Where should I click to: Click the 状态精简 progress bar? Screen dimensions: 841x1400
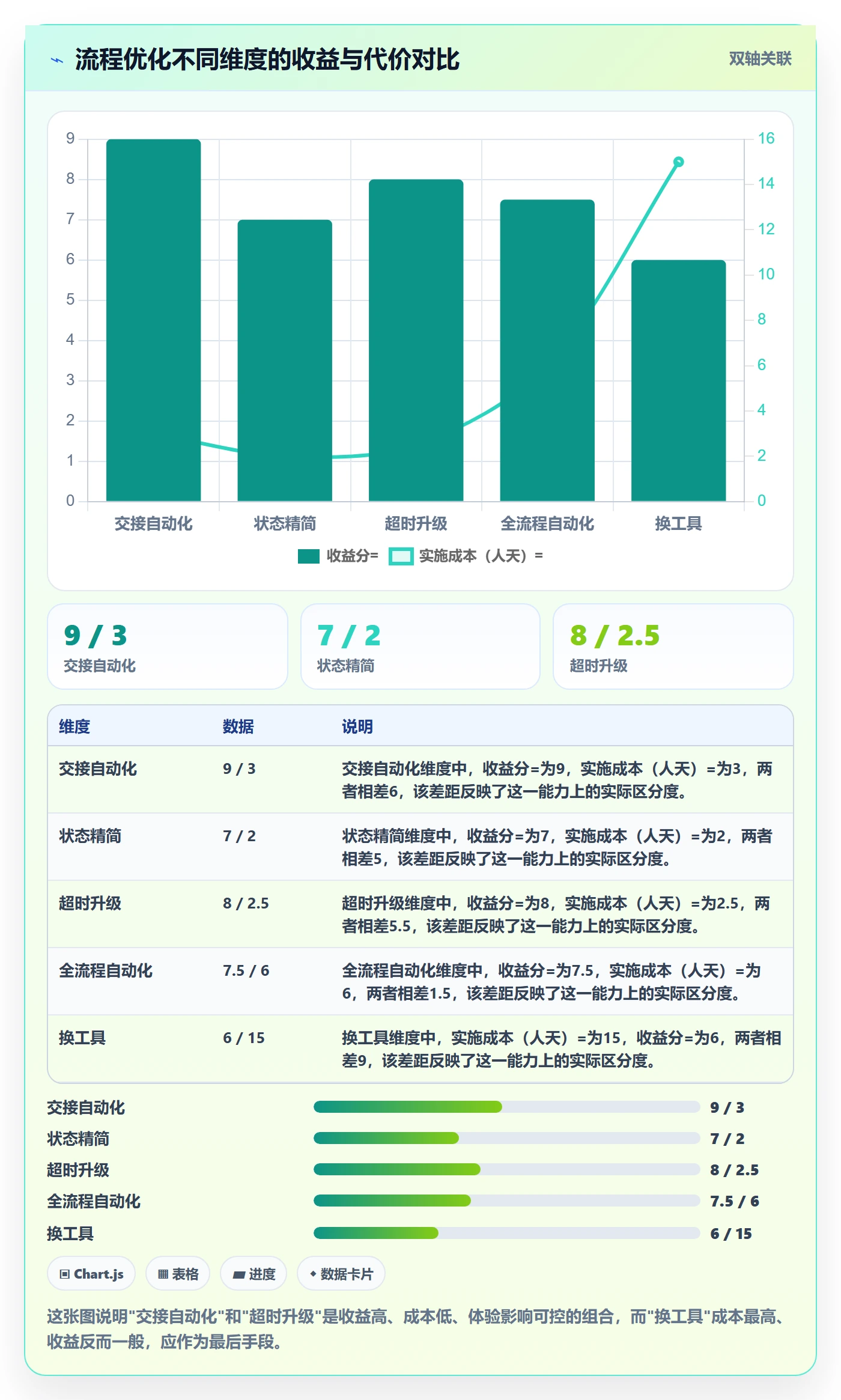(x=507, y=1138)
